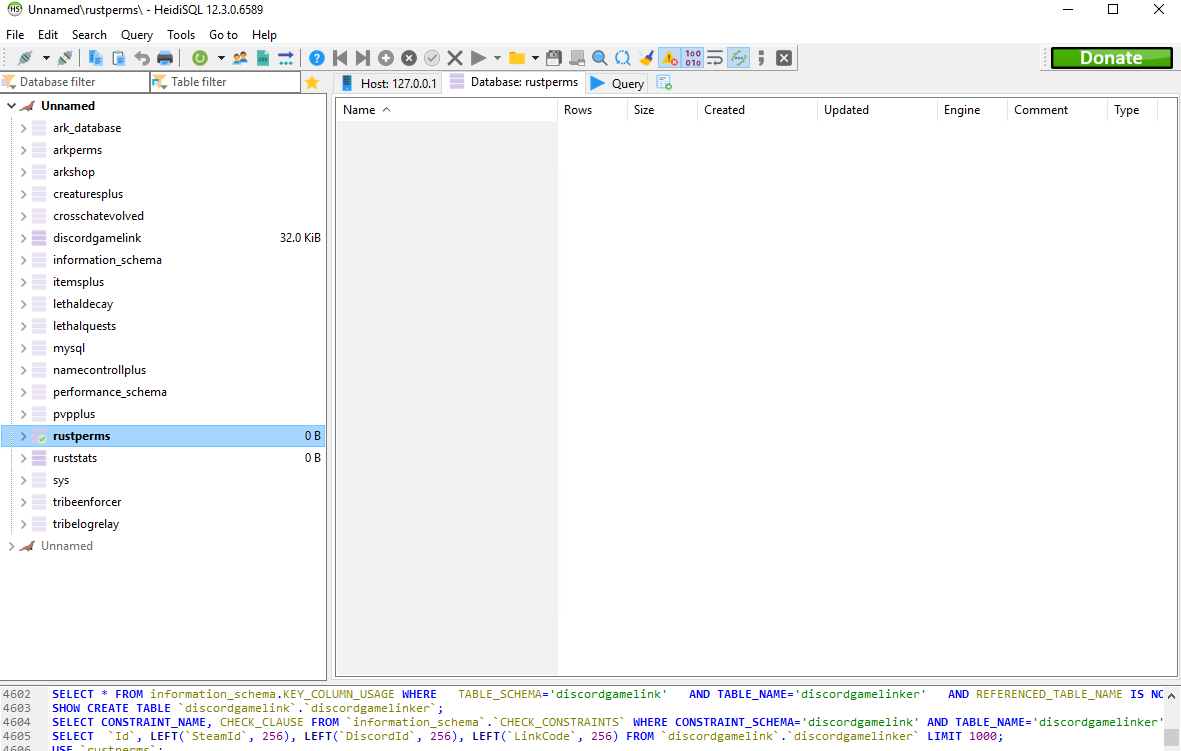Image resolution: width=1181 pixels, height=751 pixels.
Task: Click the Last row navigation icon
Action: [362, 58]
